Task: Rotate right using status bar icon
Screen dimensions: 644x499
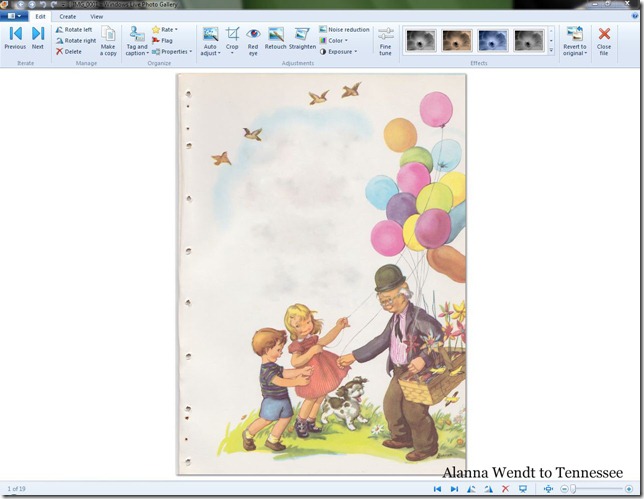Action: [x=488, y=489]
